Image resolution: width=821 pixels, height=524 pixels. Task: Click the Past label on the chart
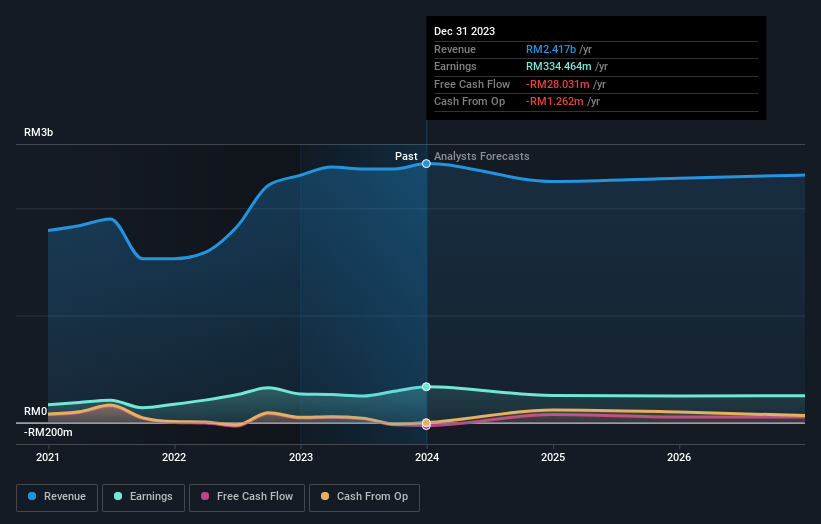[406, 156]
